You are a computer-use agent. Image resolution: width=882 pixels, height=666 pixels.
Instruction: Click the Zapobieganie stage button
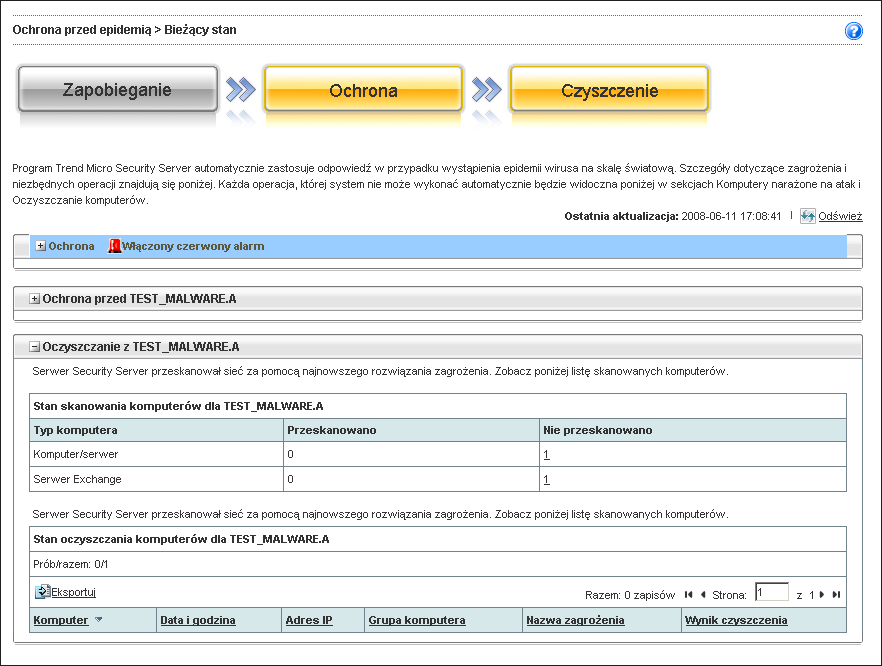click(118, 89)
